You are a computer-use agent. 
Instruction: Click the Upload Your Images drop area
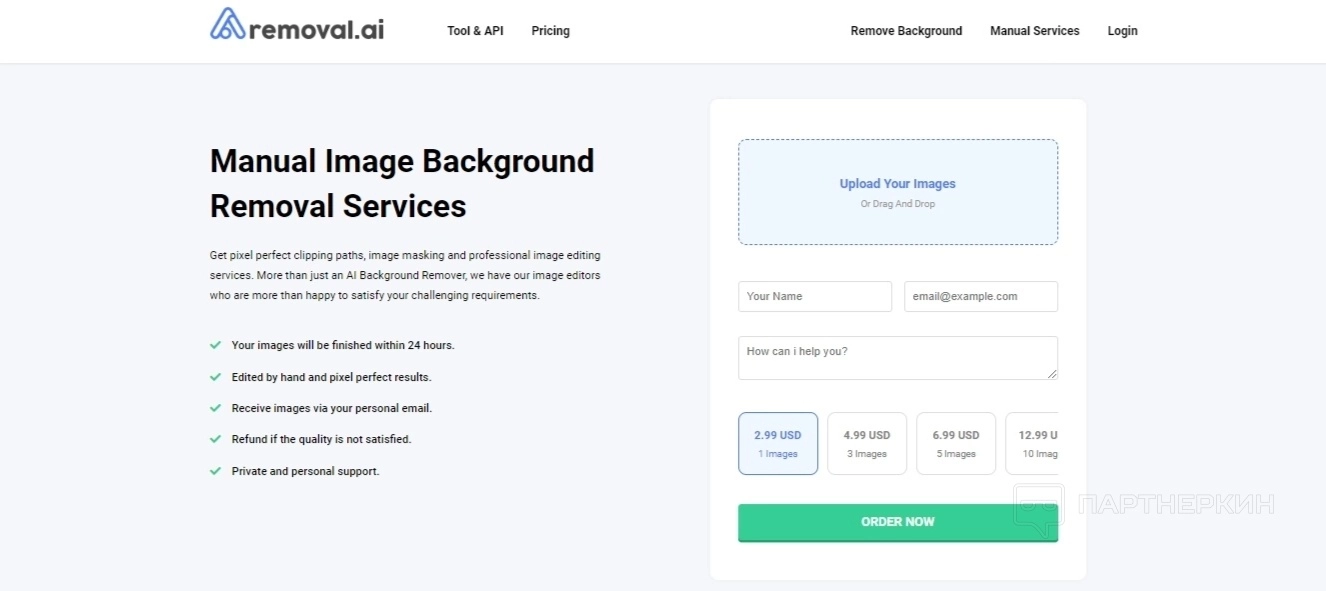pyautogui.click(x=897, y=192)
